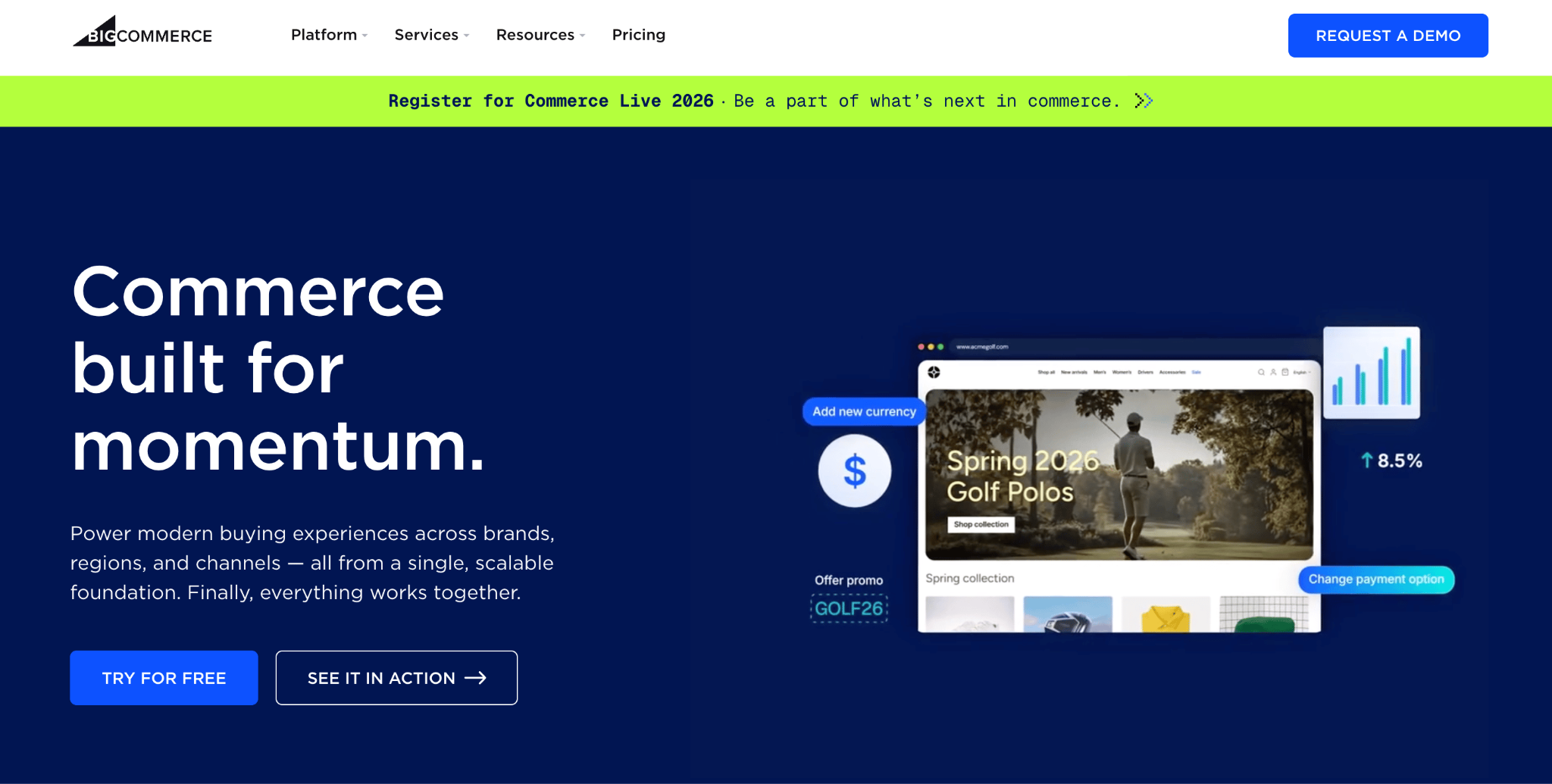
Task: Click the See It in Action button
Action: (396, 678)
